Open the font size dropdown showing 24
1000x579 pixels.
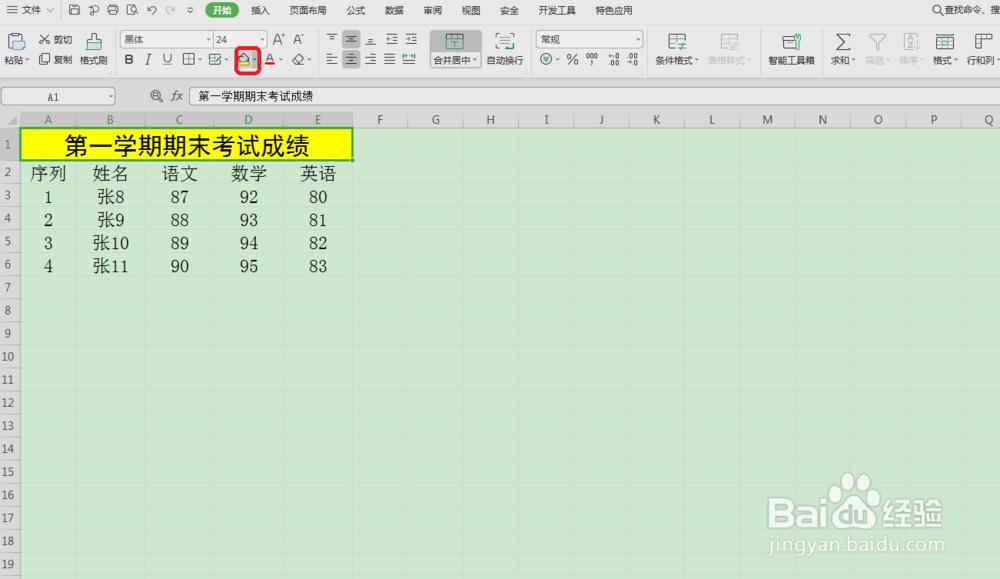coord(261,40)
